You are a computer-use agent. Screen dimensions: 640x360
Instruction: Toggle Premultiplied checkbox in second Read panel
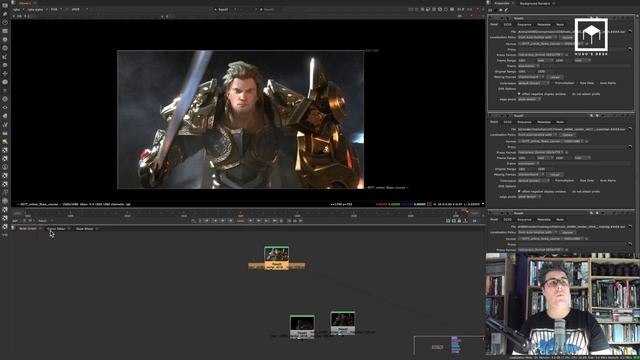pyautogui.click(x=553, y=180)
